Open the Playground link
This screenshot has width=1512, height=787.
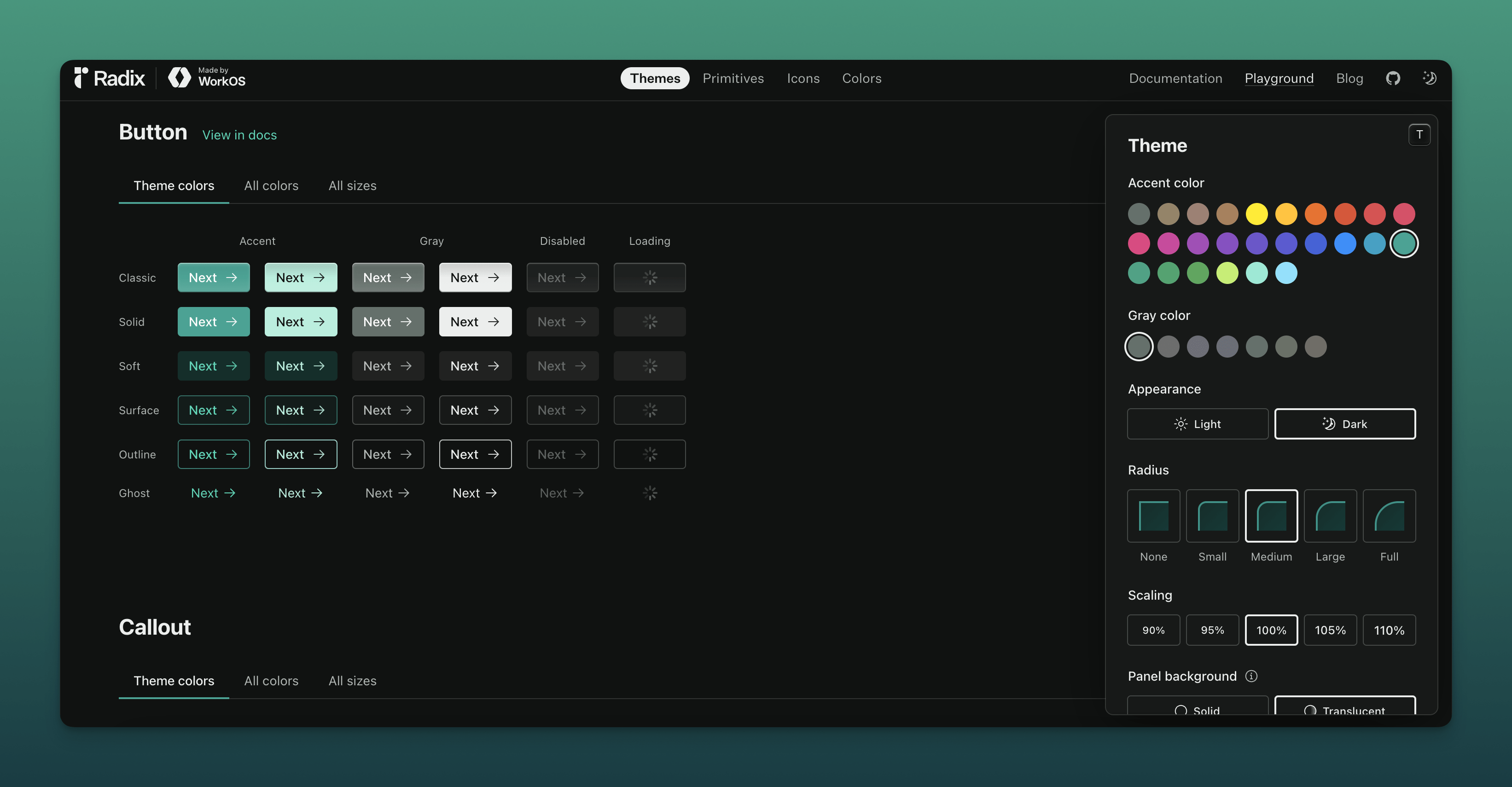pyautogui.click(x=1279, y=78)
